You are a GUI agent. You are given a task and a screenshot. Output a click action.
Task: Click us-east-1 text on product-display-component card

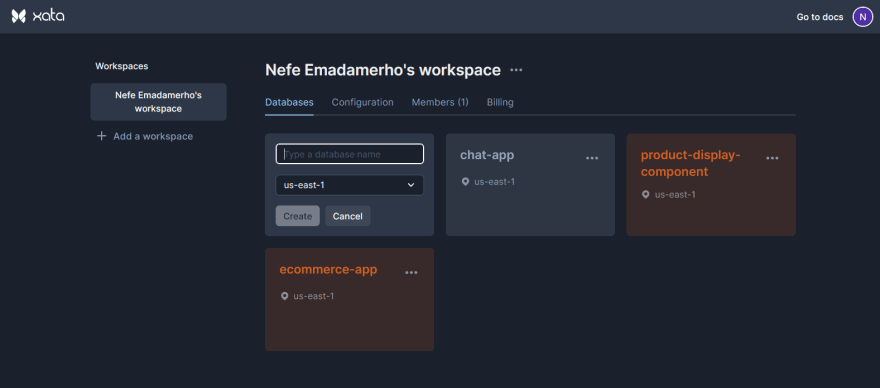[675, 195]
